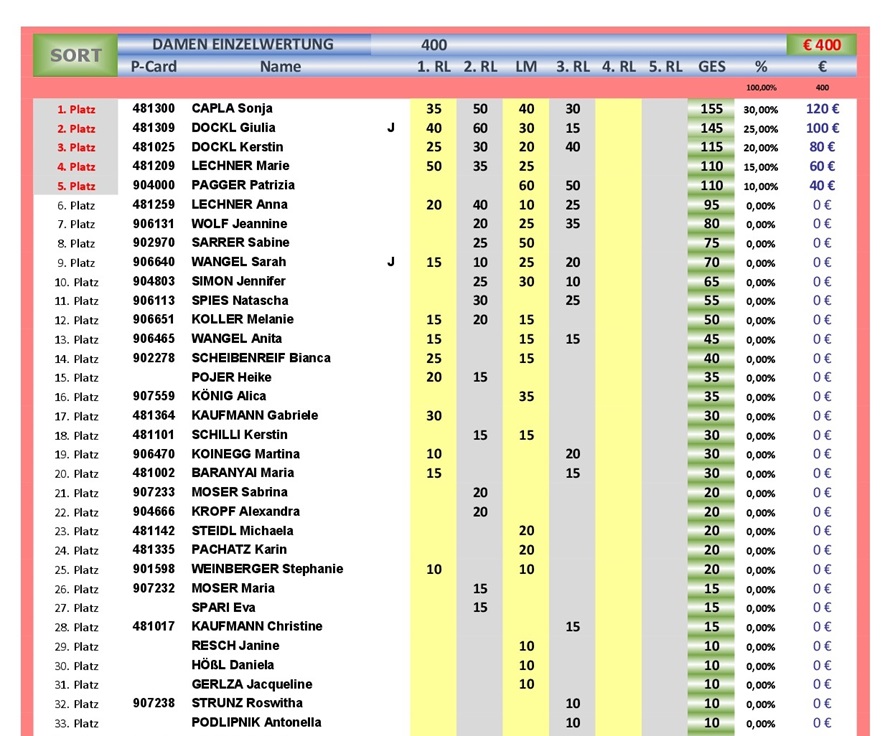
Task: Click PAGGER Patrizia's LM score 60
Action: [526, 186]
